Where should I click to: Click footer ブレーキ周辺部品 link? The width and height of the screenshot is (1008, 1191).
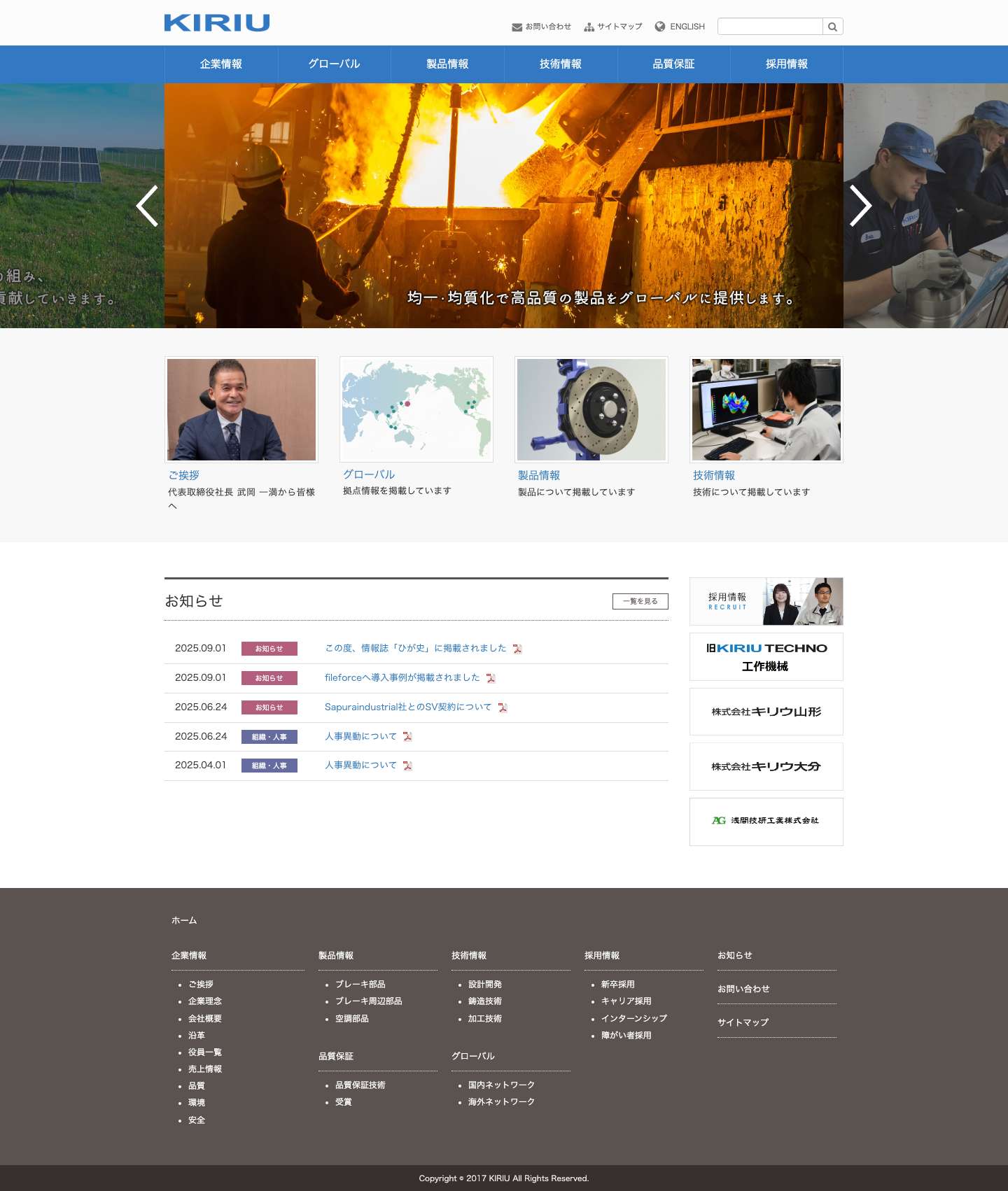(x=369, y=1001)
